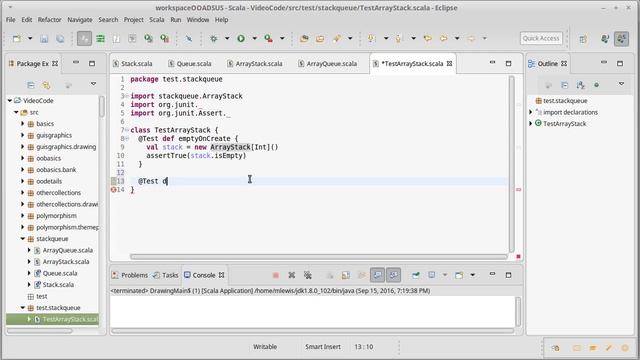Click the editor vertical scrollbar

[x=511, y=164]
